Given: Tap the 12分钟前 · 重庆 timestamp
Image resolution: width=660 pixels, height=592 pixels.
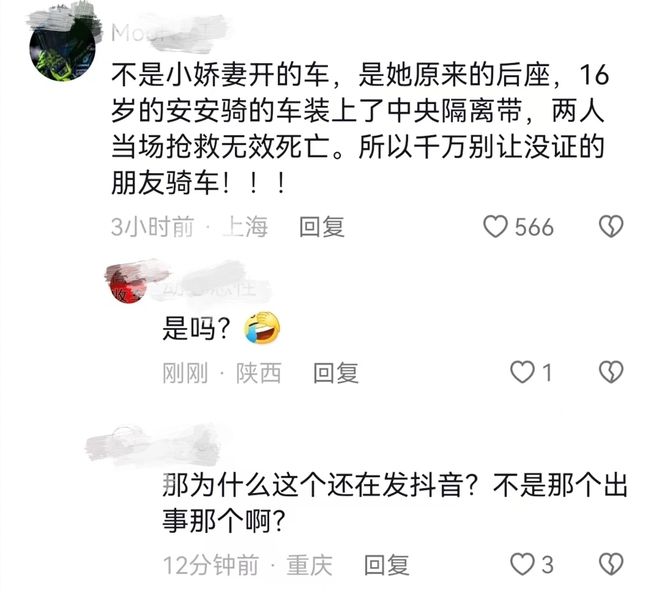Looking at the screenshot, I should click(x=248, y=565).
